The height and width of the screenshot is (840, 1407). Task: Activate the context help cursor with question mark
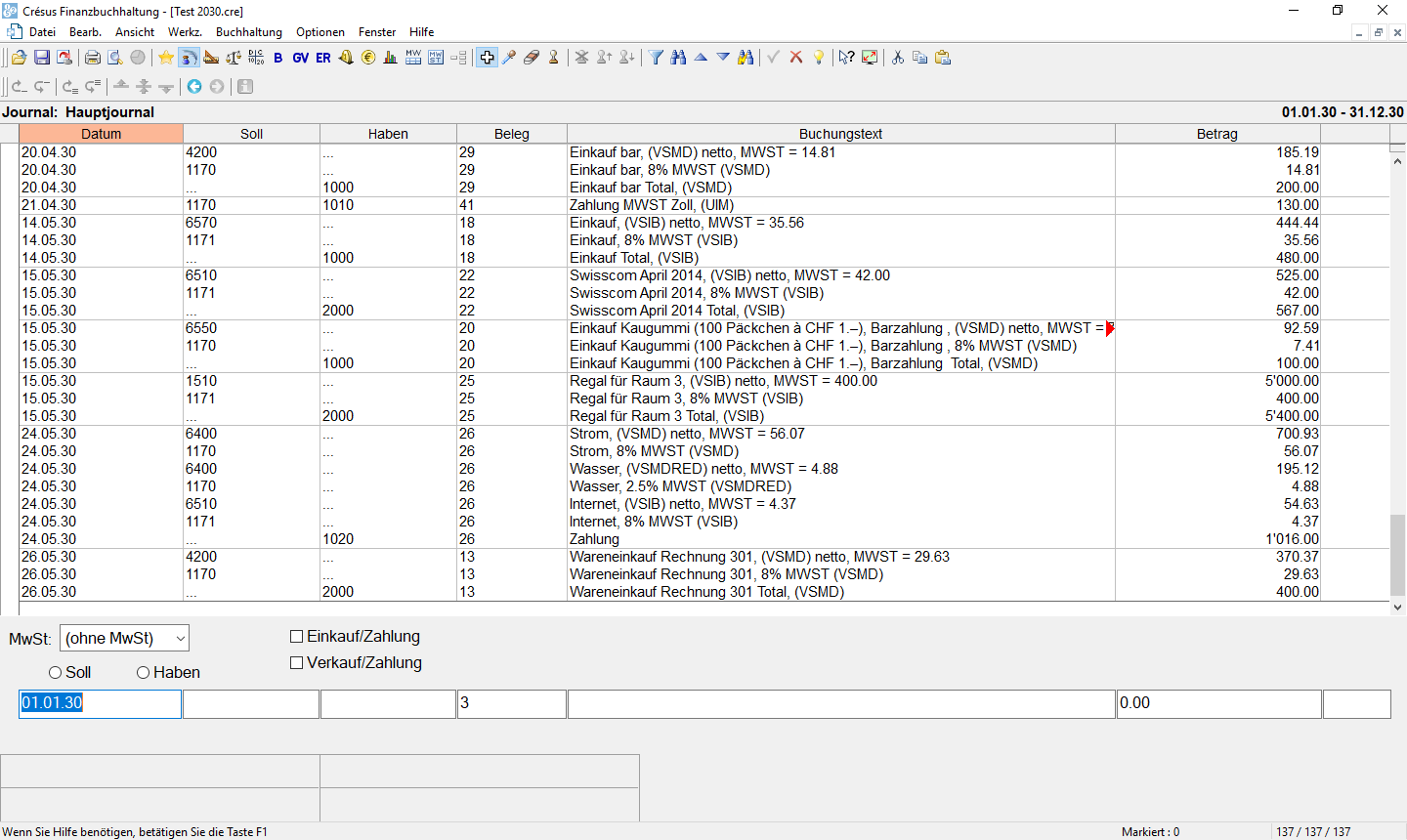(x=846, y=58)
